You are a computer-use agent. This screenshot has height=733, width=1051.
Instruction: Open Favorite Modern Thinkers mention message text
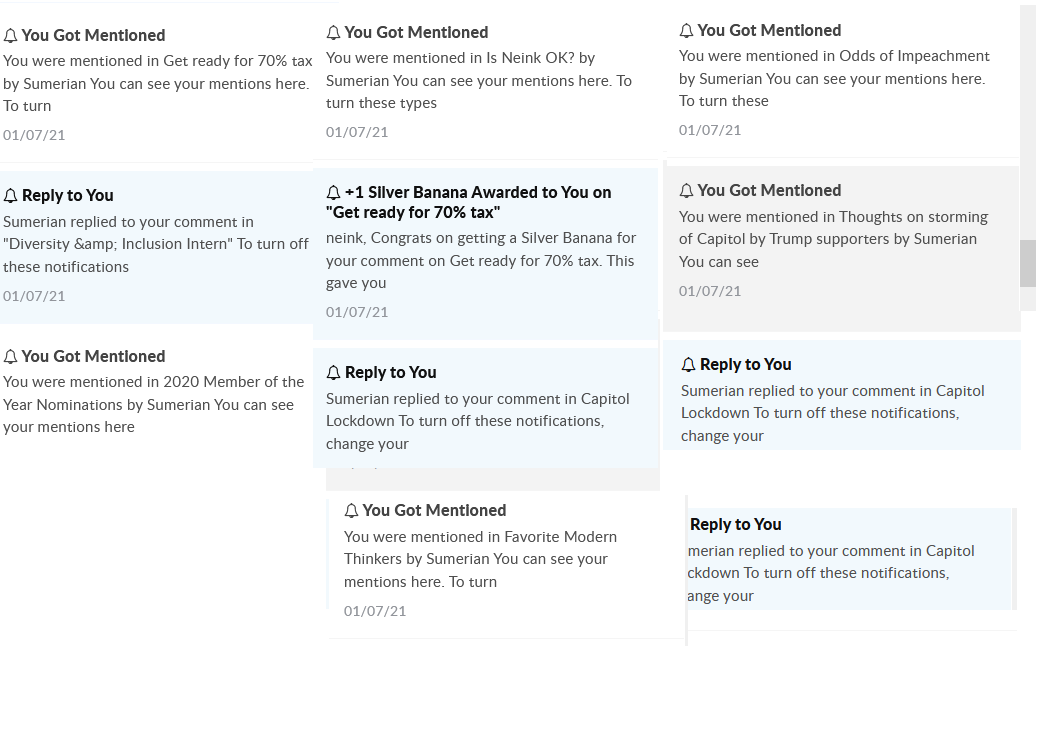(x=479, y=559)
